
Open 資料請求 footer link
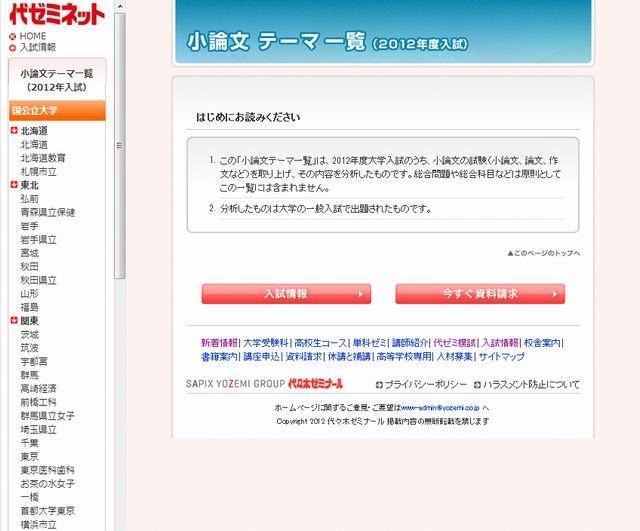(303, 357)
